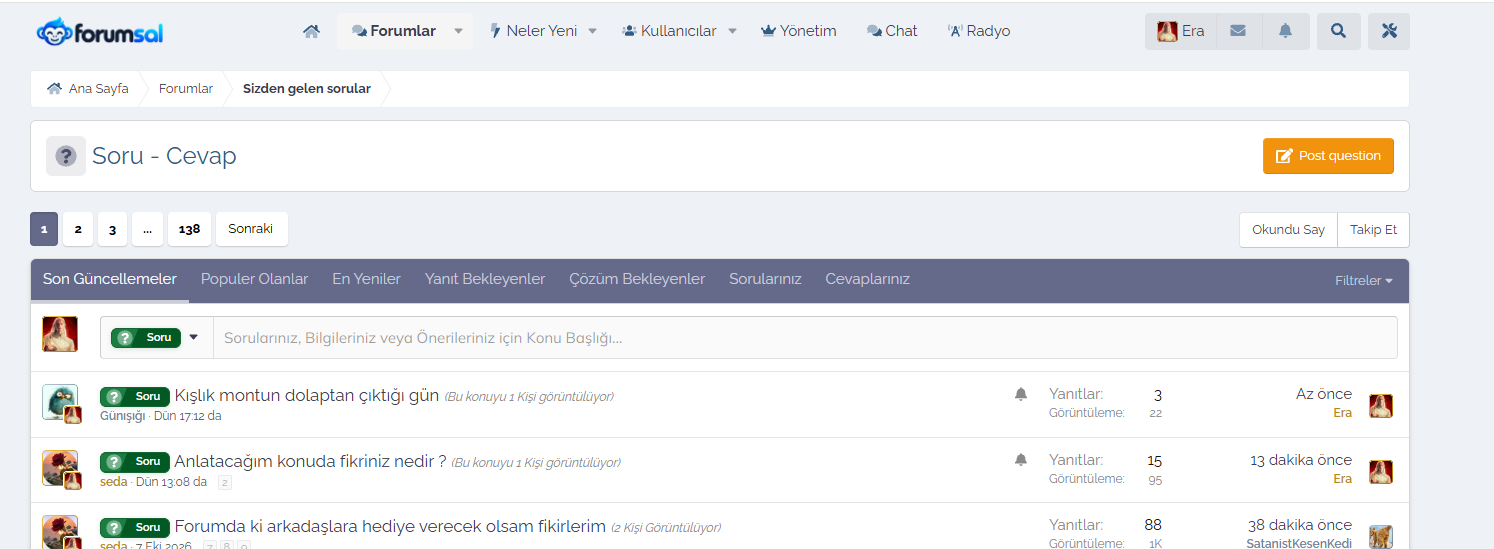Expand the Forumlar dropdown arrow
Screen dimensions: 1494x549
(459, 31)
